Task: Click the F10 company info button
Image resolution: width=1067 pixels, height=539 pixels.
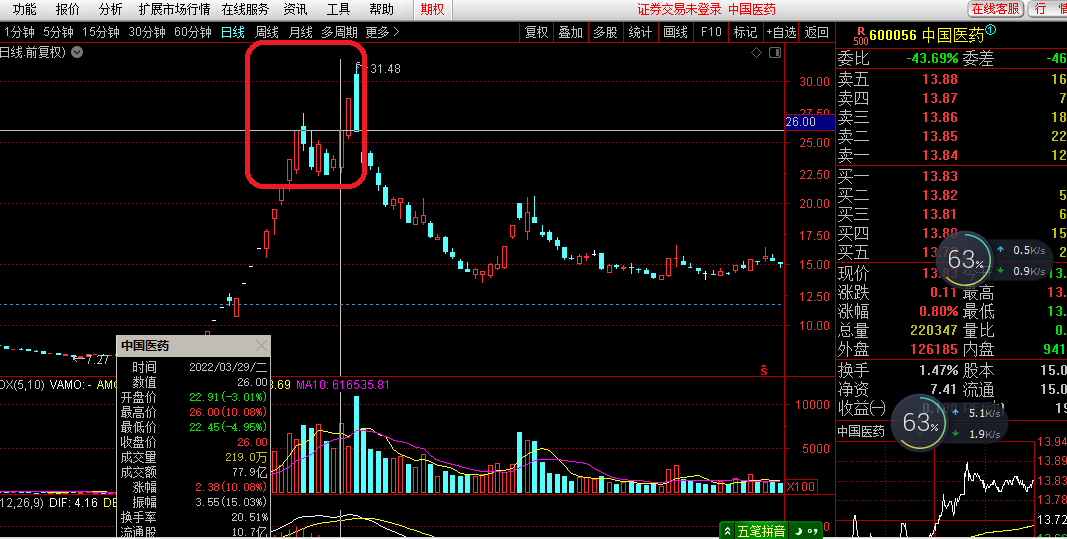Action: [x=711, y=32]
